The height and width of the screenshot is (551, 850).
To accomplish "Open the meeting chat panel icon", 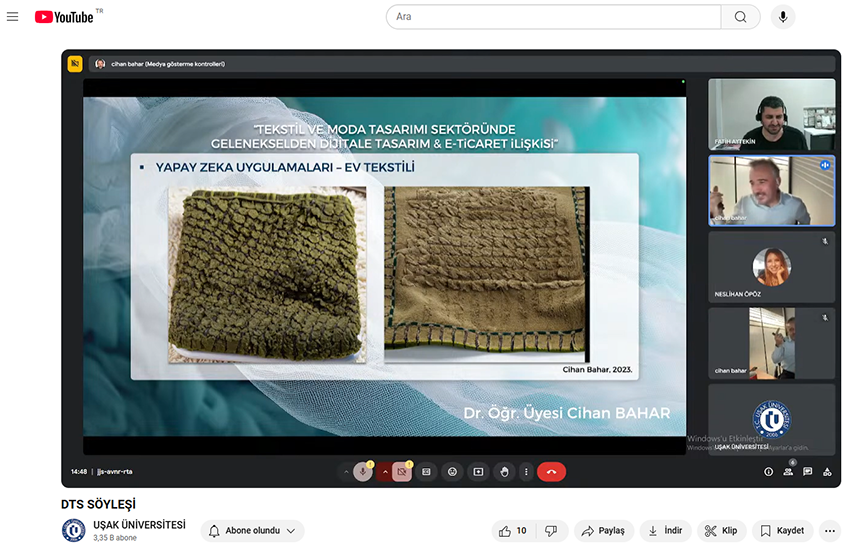I will (x=807, y=472).
